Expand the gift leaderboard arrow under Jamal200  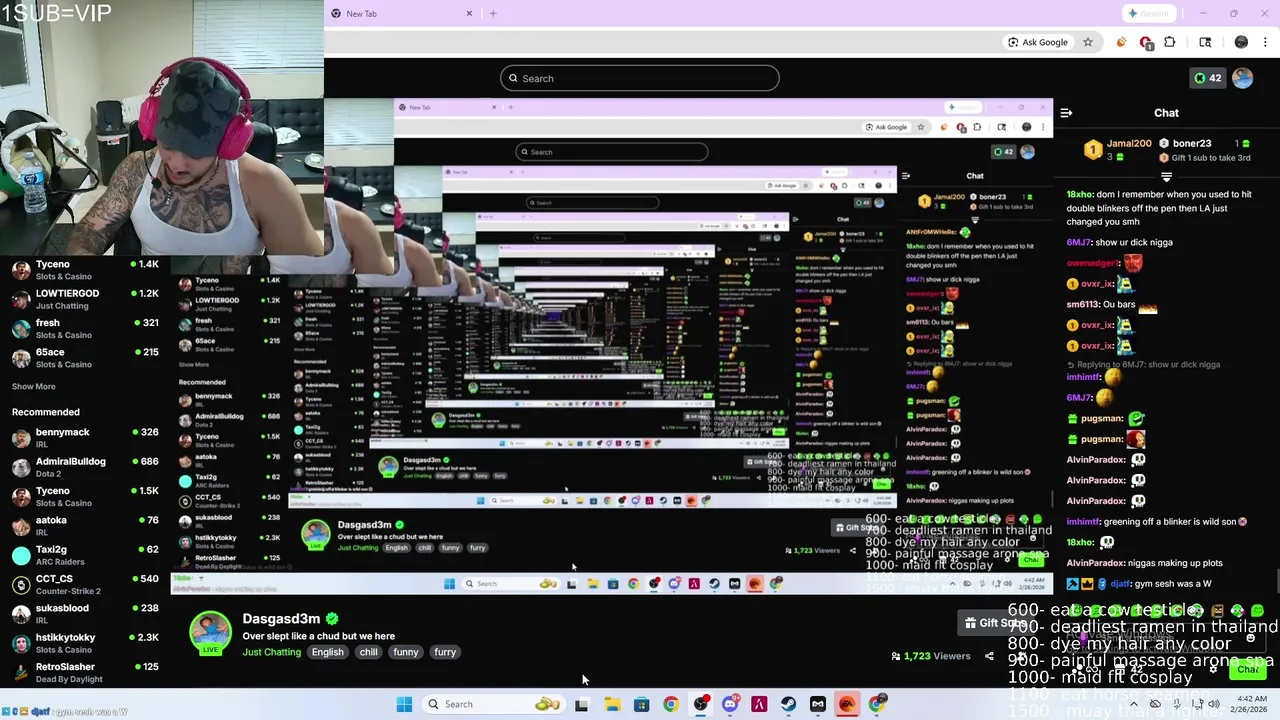[x=1166, y=177]
